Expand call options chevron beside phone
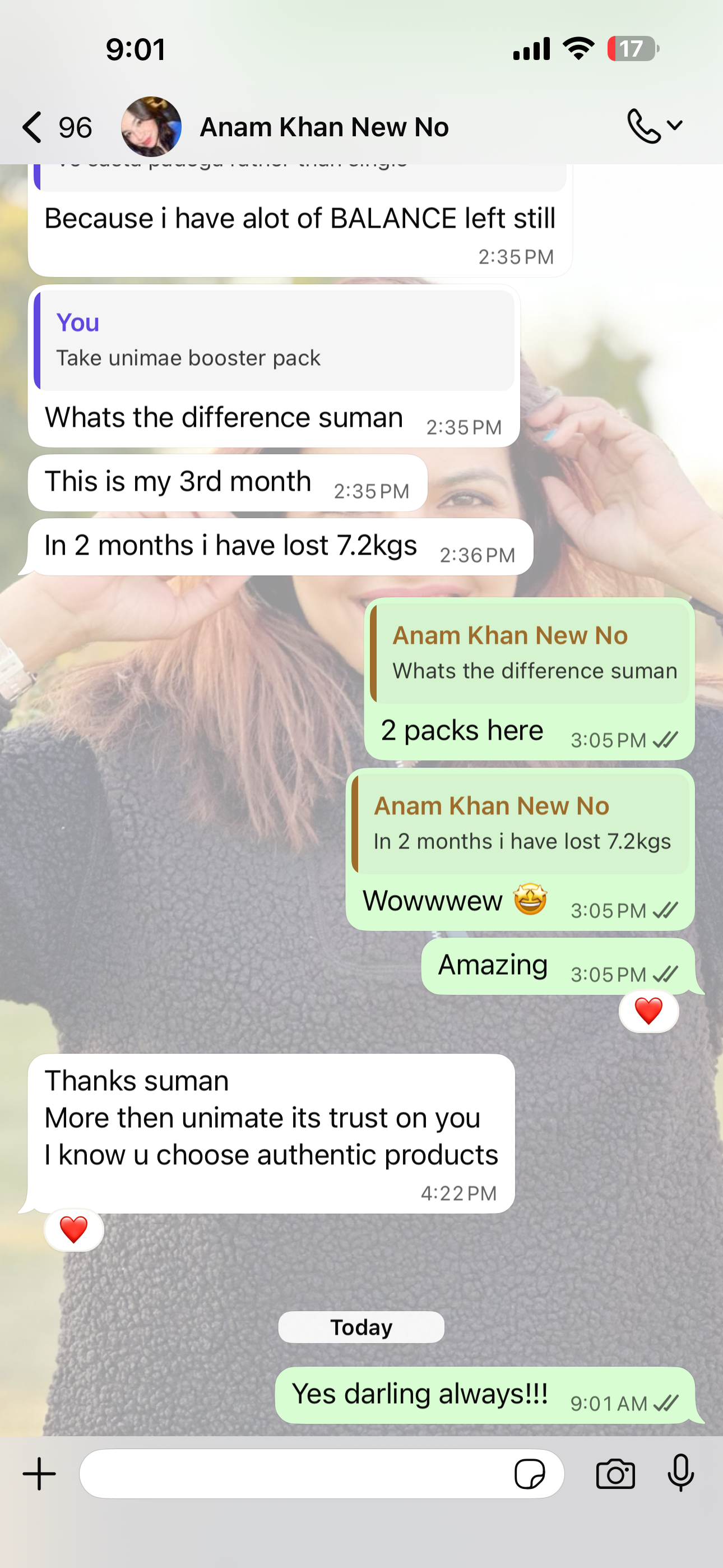The width and height of the screenshot is (723, 1568). pos(674,126)
